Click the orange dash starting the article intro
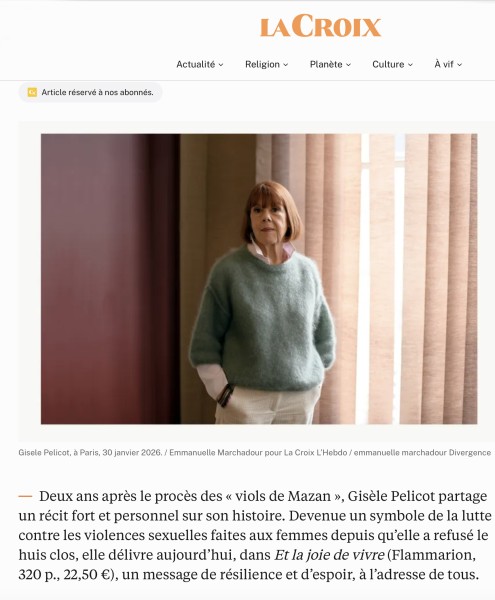Image resolution: width=495 pixels, height=600 pixels. 25,496
